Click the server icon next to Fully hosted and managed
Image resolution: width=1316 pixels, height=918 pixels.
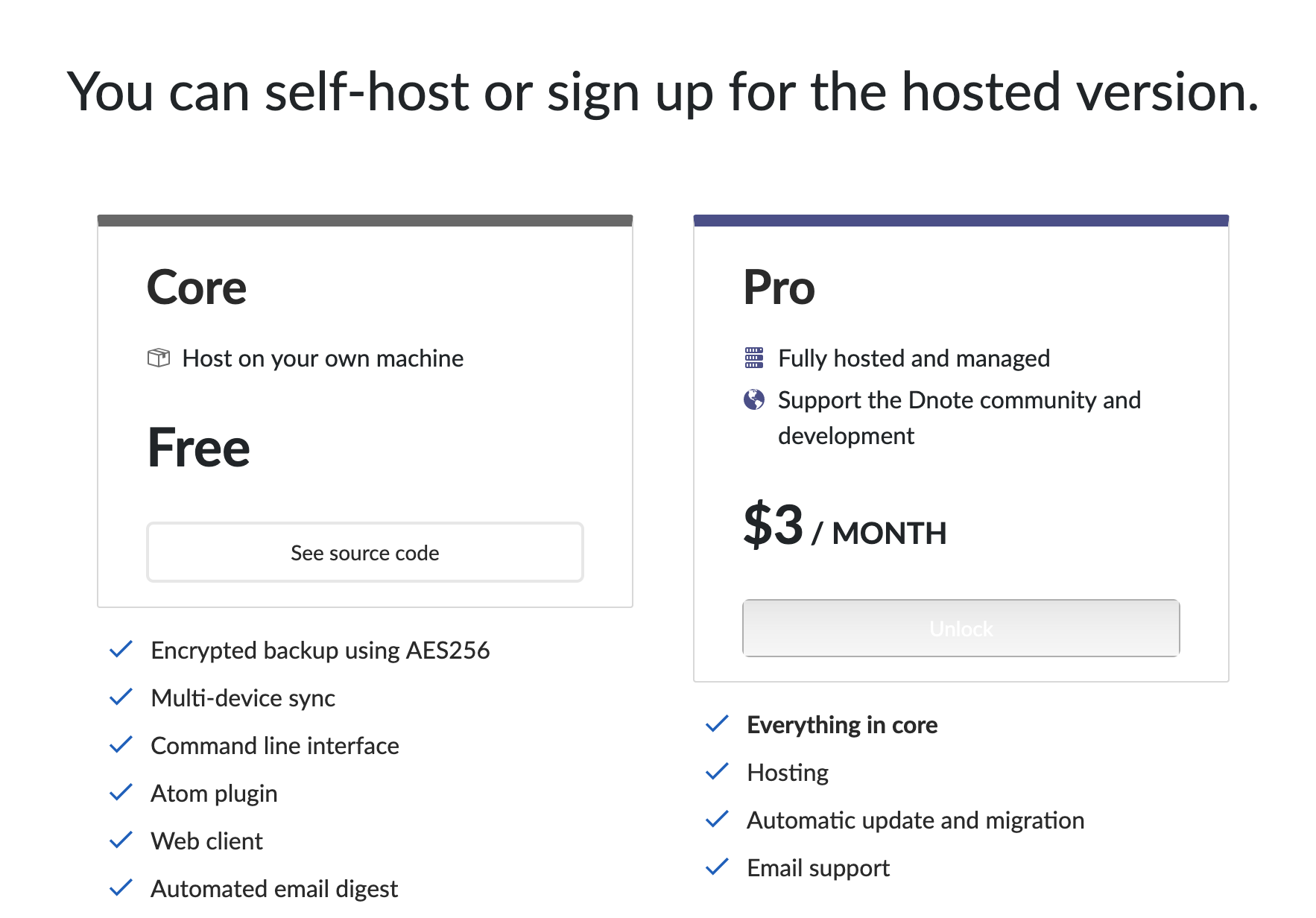pos(754,358)
